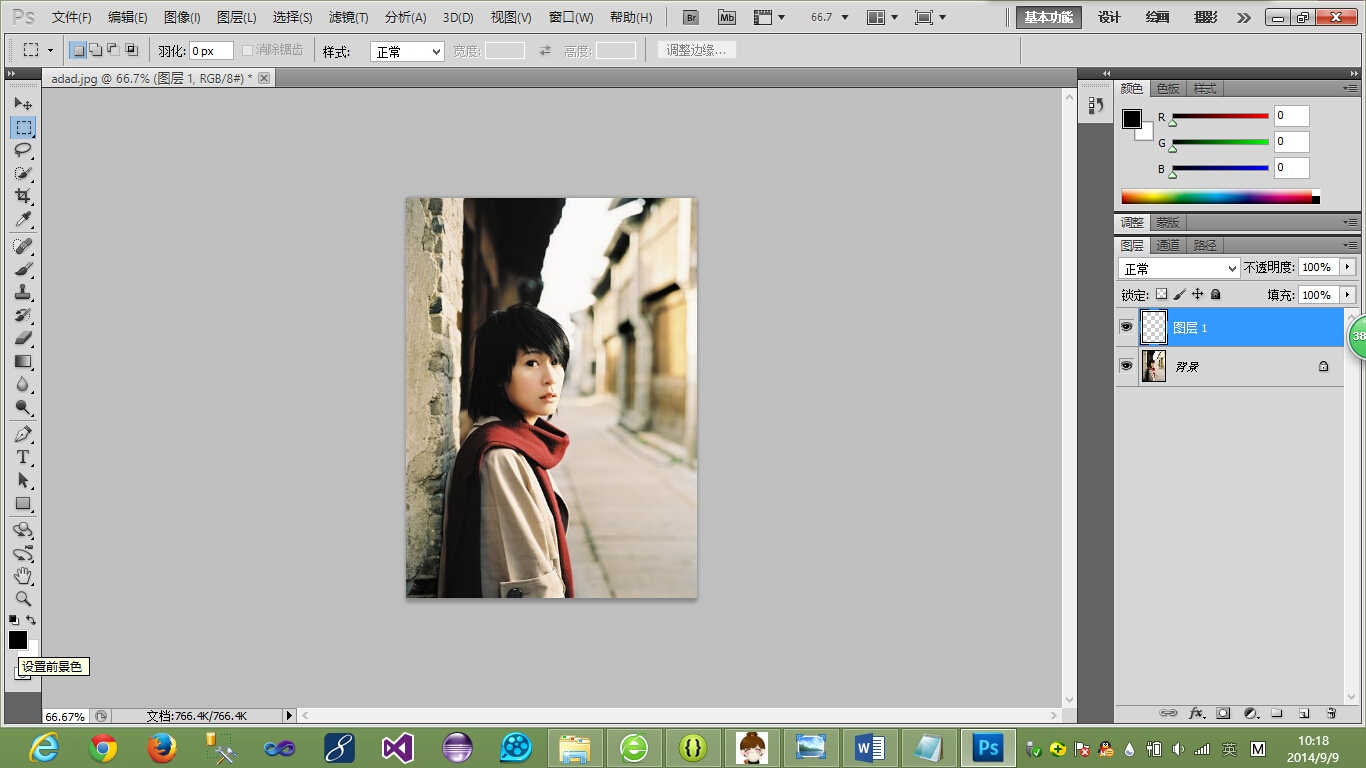Viewport: 1366px width, 768px height.
Task: Toggle lock transparent pixels in Layers panel
Action: click(x=1161, y=295)
